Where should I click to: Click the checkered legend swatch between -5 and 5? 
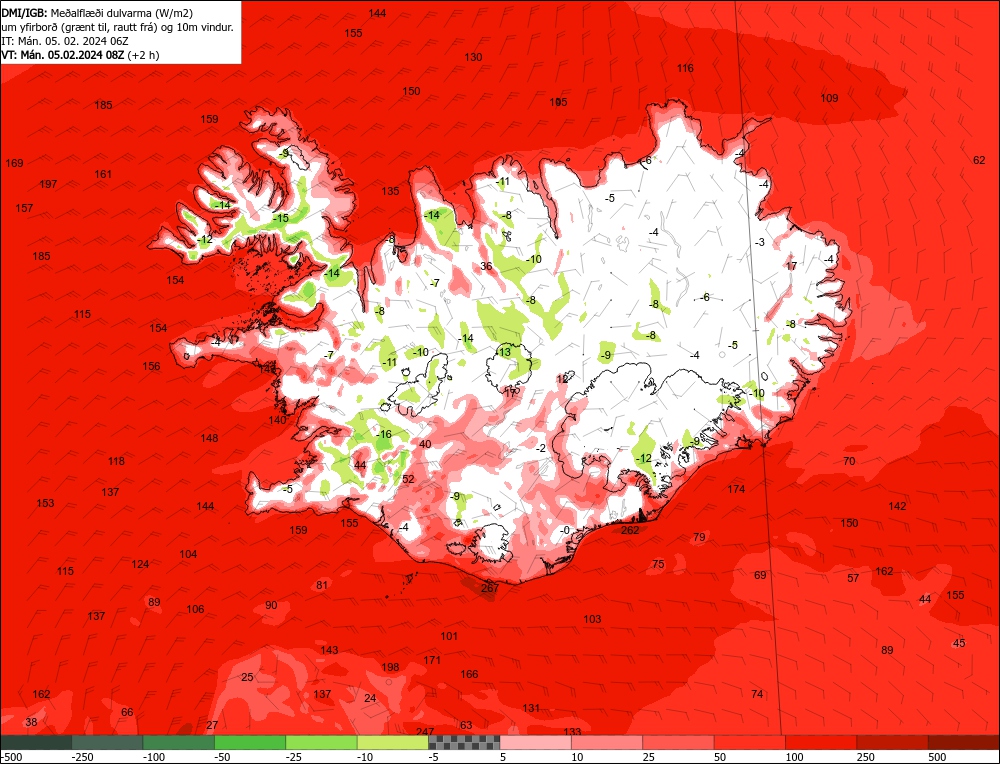(x=464, y=742)
